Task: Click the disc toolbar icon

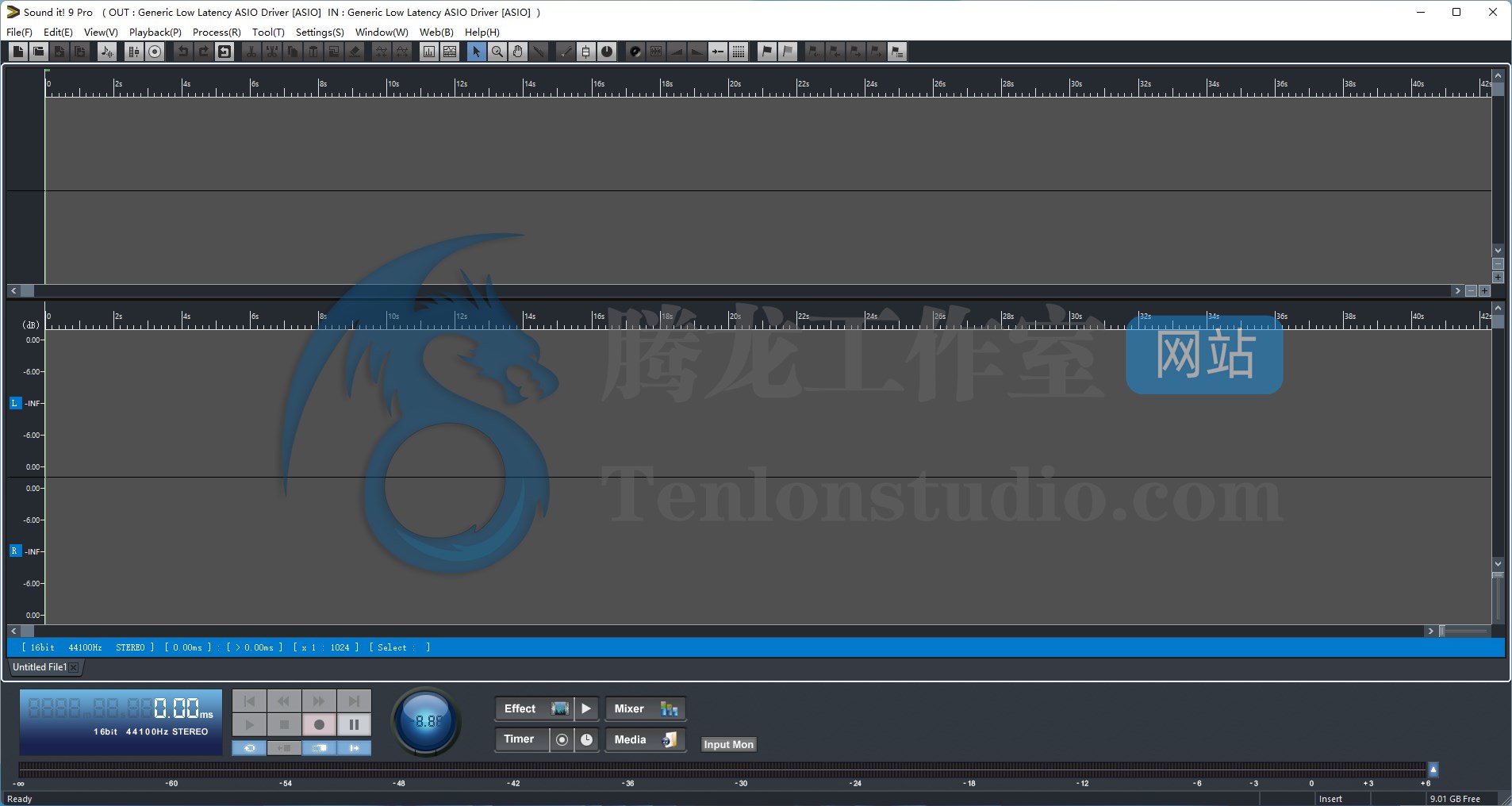Action: click(635, 52)
